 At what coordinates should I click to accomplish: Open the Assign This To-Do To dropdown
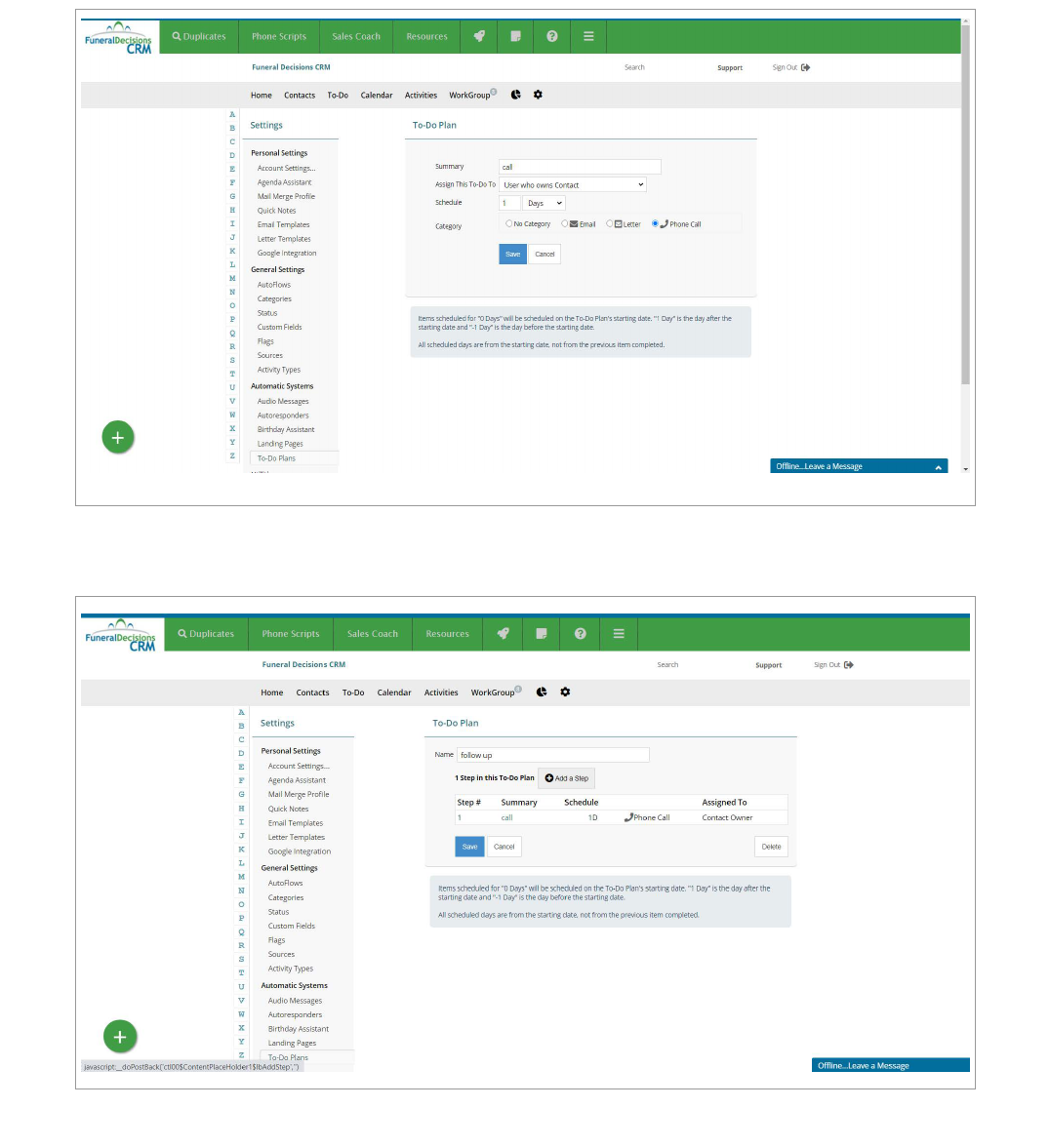(x=573, y=184)
